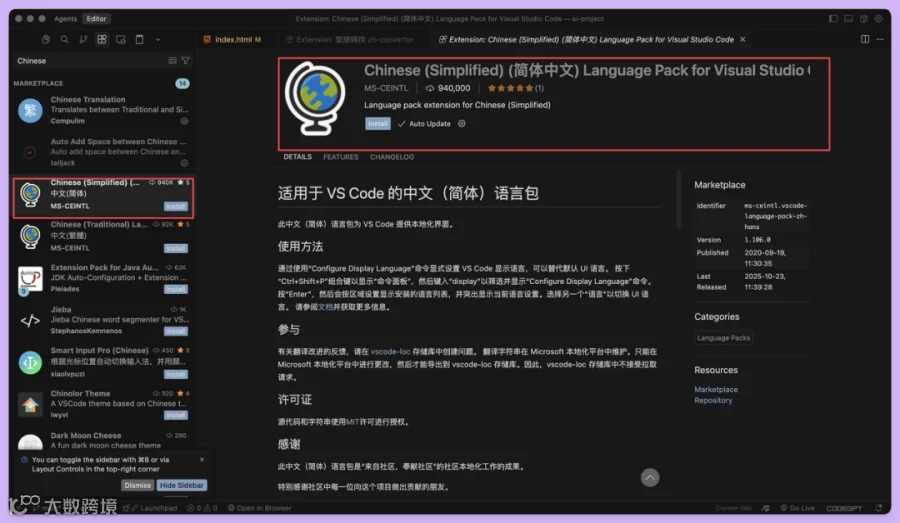Image resolution: width=900 pixels, height=523 pixels.
Task: Open the 文档 documentation link
Action: pos(325,307)
